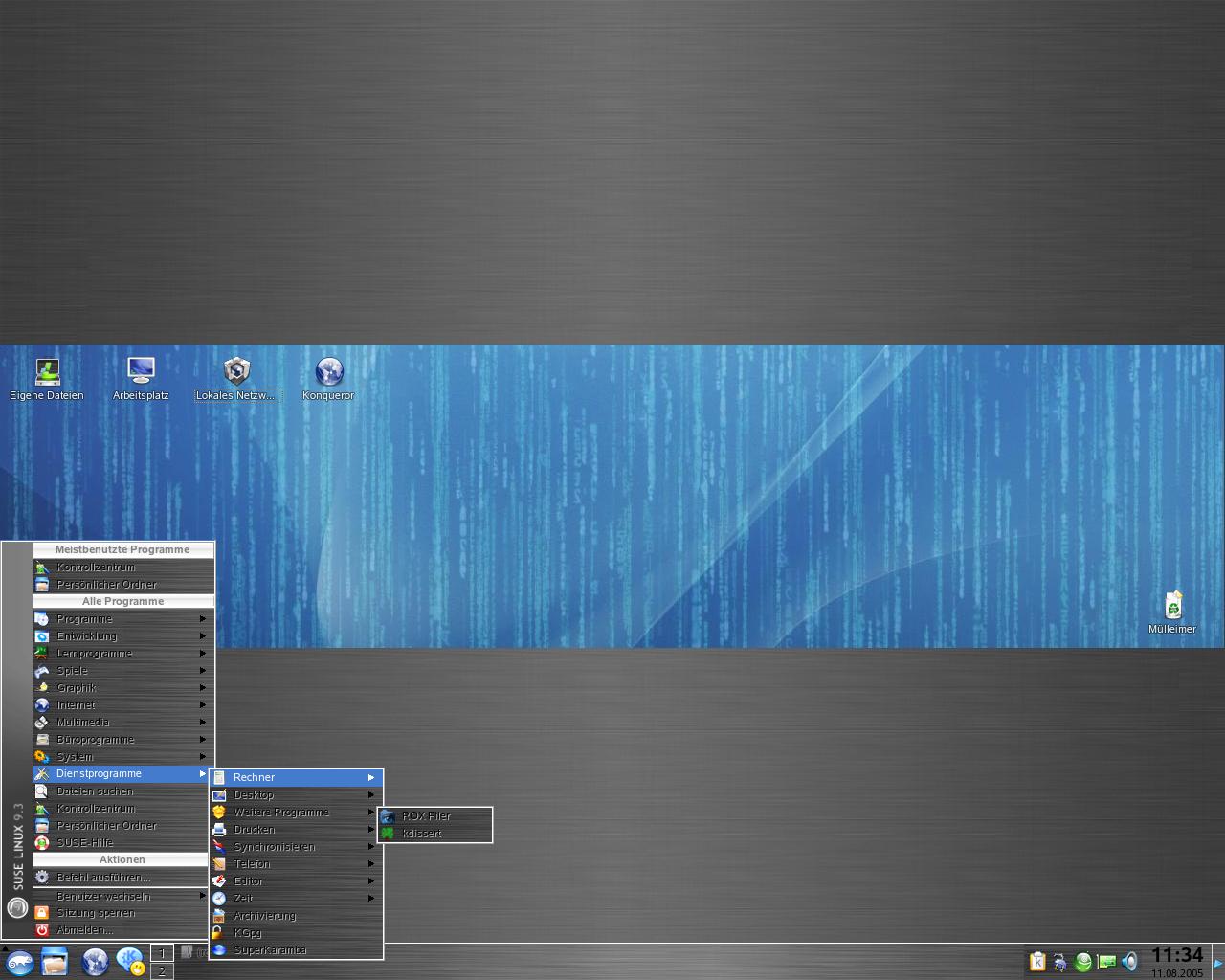
Task: Open the Kopete messenger icon in the panel
Action: point(130,961)
